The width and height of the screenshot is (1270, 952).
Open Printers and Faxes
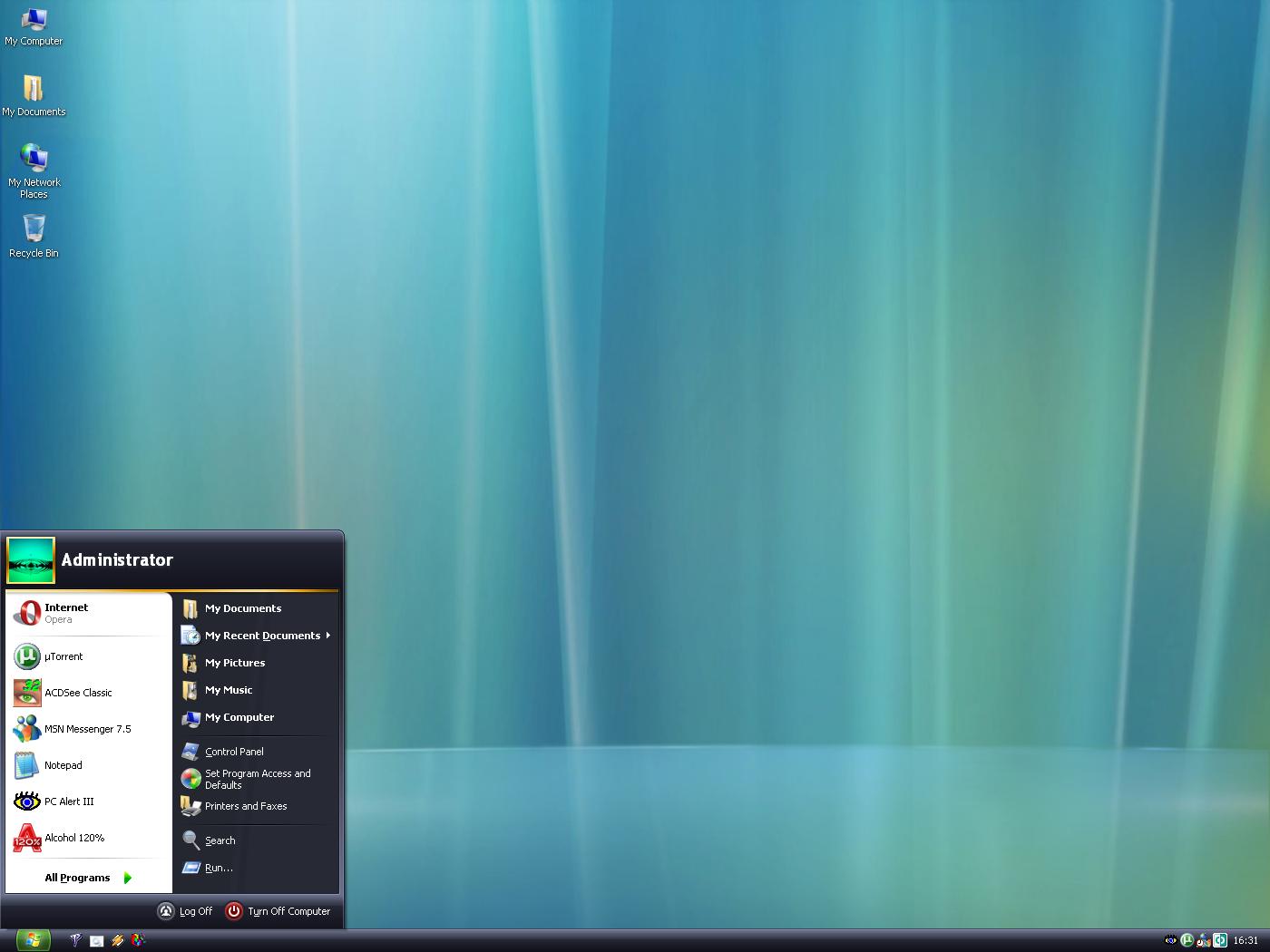(x=257, y=806)
